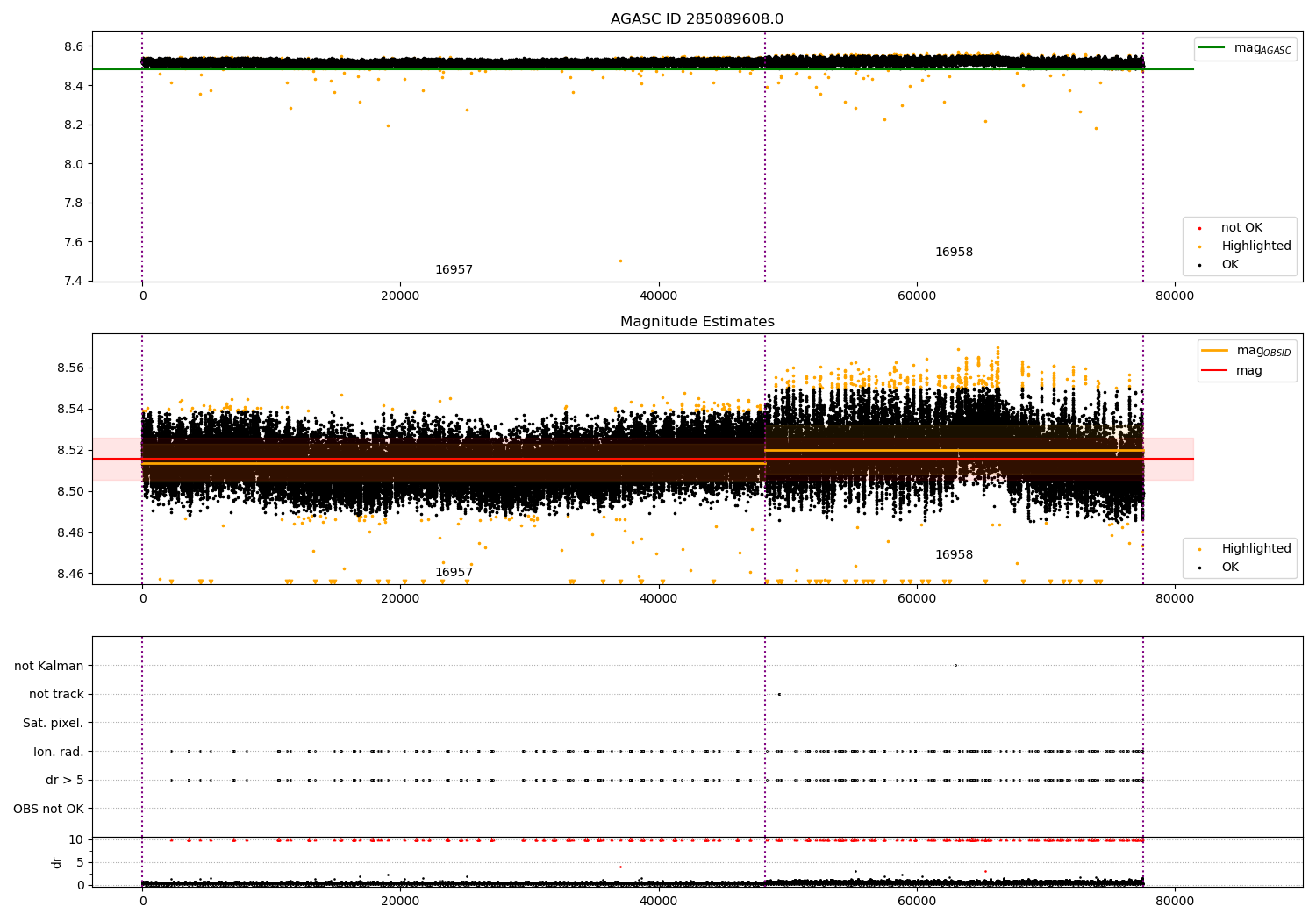Click the '80000' x tick of the AGASC ID plot
Screen dimensions: 1316x921
pos(1174,296)
